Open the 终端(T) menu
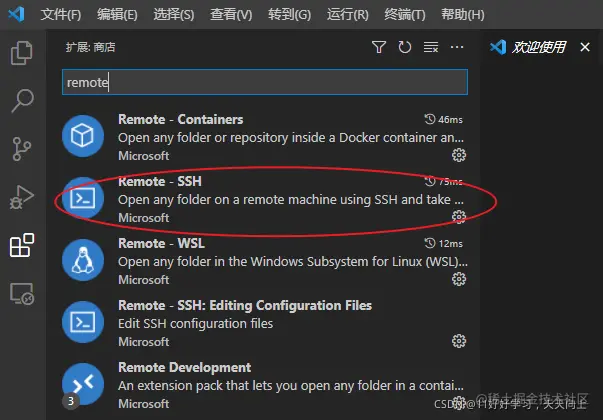The height and width of the screenshot is (420, 603). point(405,15)
